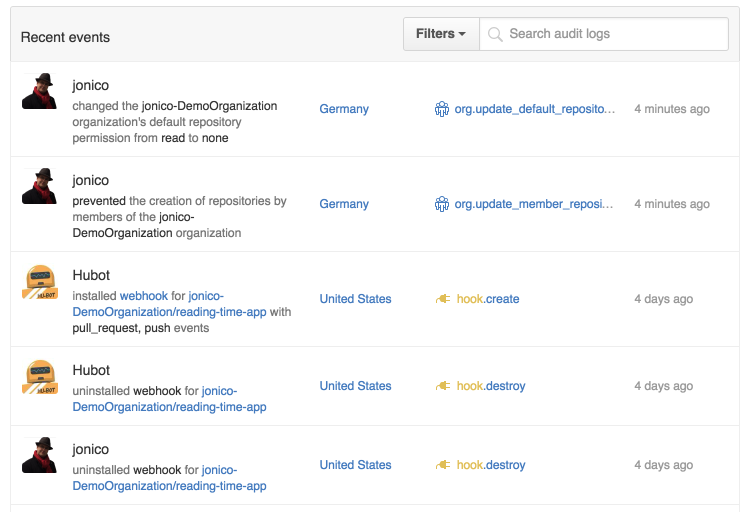This screenshot has height=512, width=752.
Task: Open the Filters dropdown
Action: coord(441,34)
